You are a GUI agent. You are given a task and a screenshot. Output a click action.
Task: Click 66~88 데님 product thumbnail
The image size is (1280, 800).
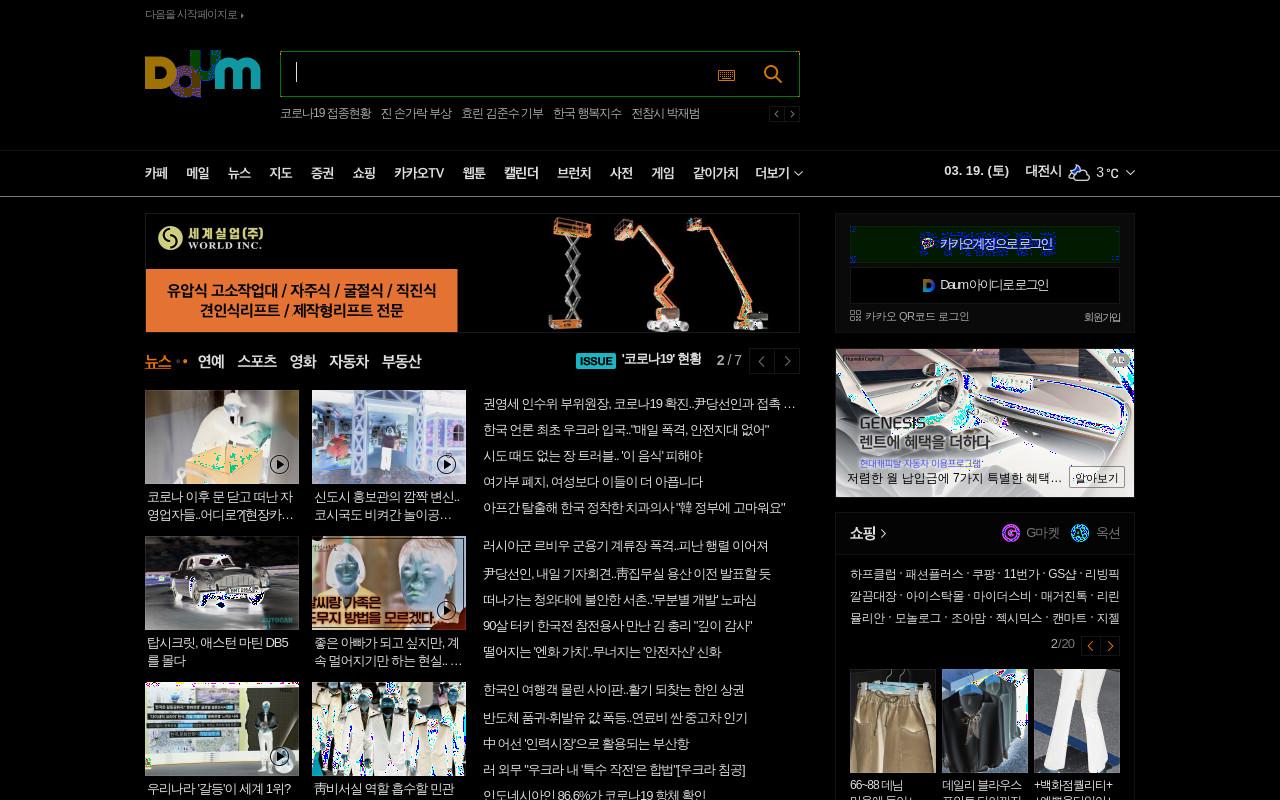coord(893,721)
